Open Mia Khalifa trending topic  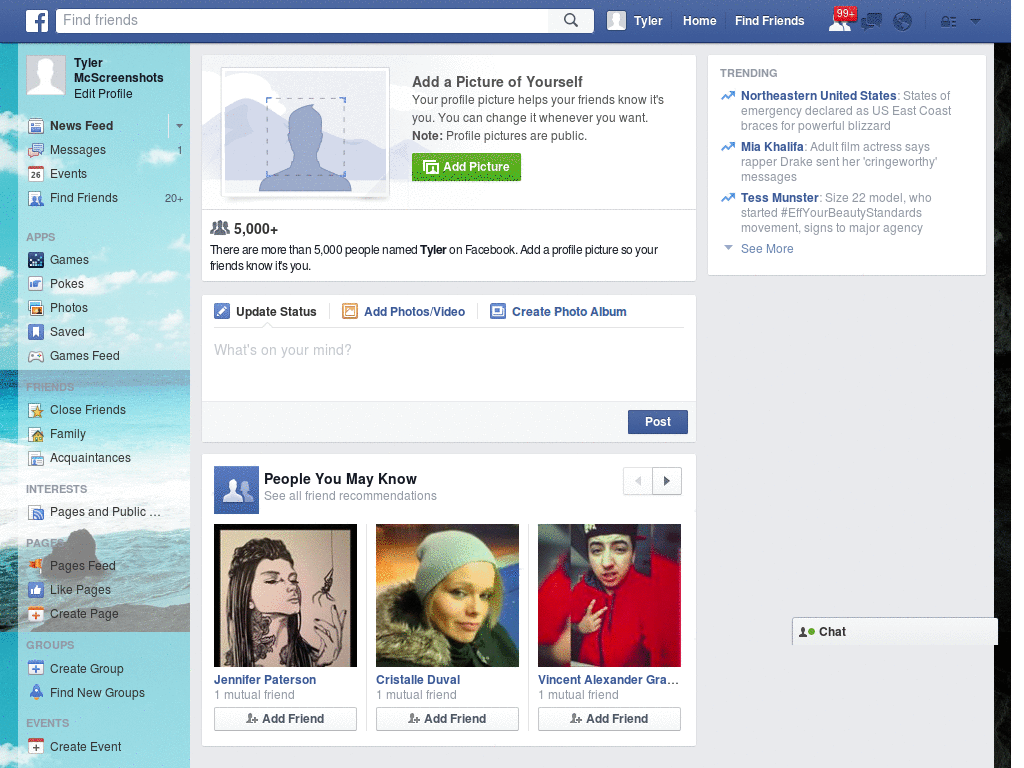tap(772, 146)
